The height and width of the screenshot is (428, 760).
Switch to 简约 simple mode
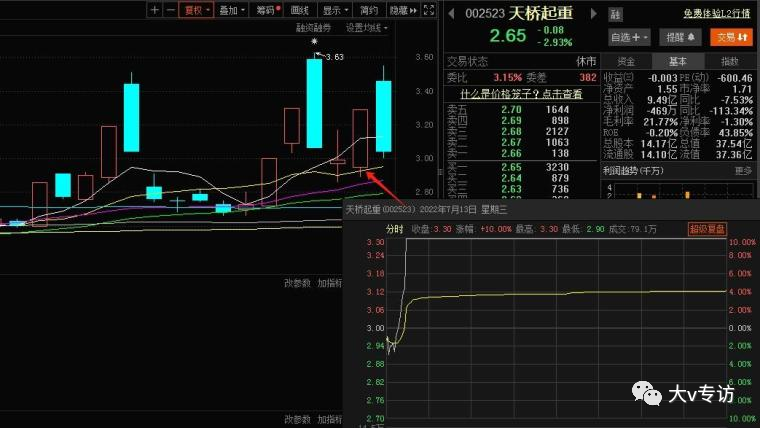tap(369, 10)
